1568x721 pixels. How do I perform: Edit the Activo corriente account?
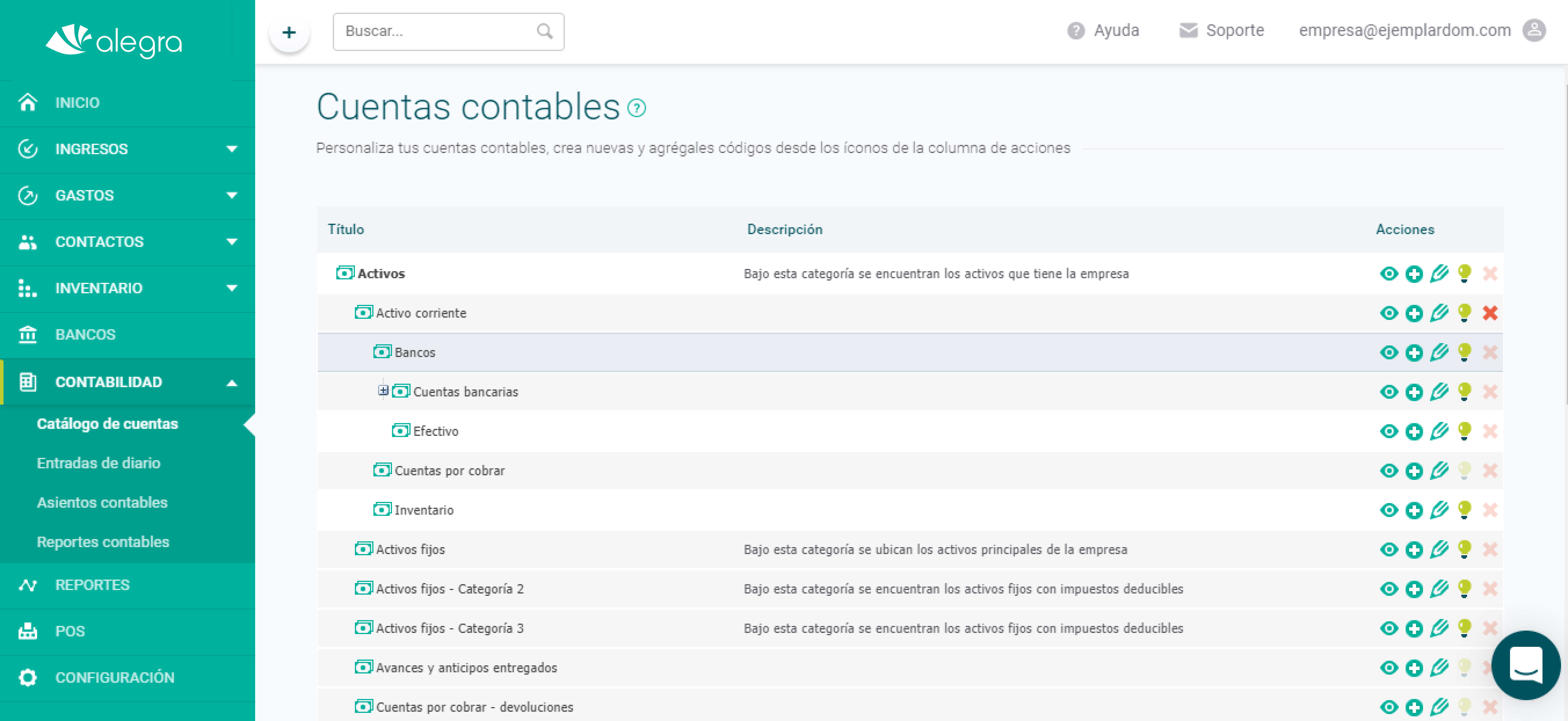(1439, 313)
